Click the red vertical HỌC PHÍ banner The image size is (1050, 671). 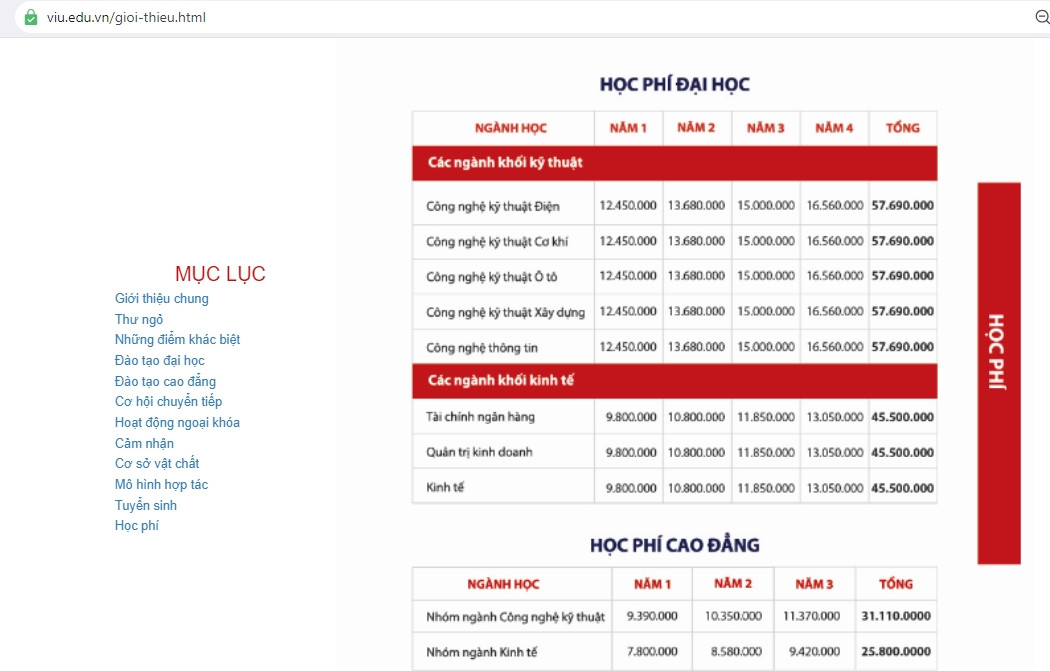(x=998, y=373)
